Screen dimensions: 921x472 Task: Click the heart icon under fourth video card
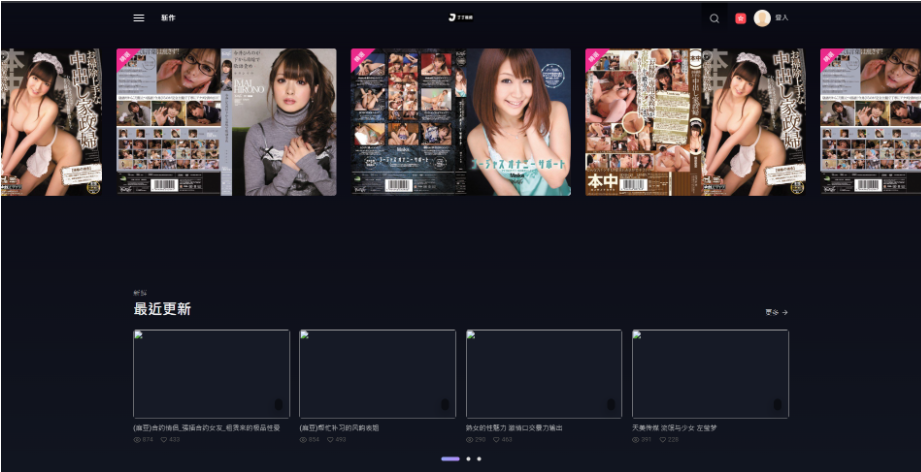[662, 439]
